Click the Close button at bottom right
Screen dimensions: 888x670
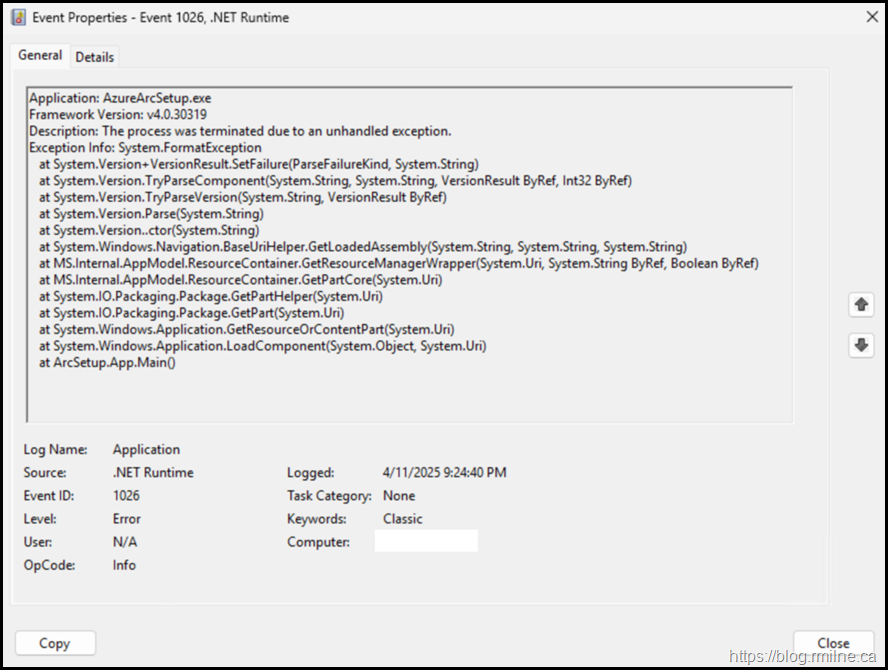click(833, 643)
